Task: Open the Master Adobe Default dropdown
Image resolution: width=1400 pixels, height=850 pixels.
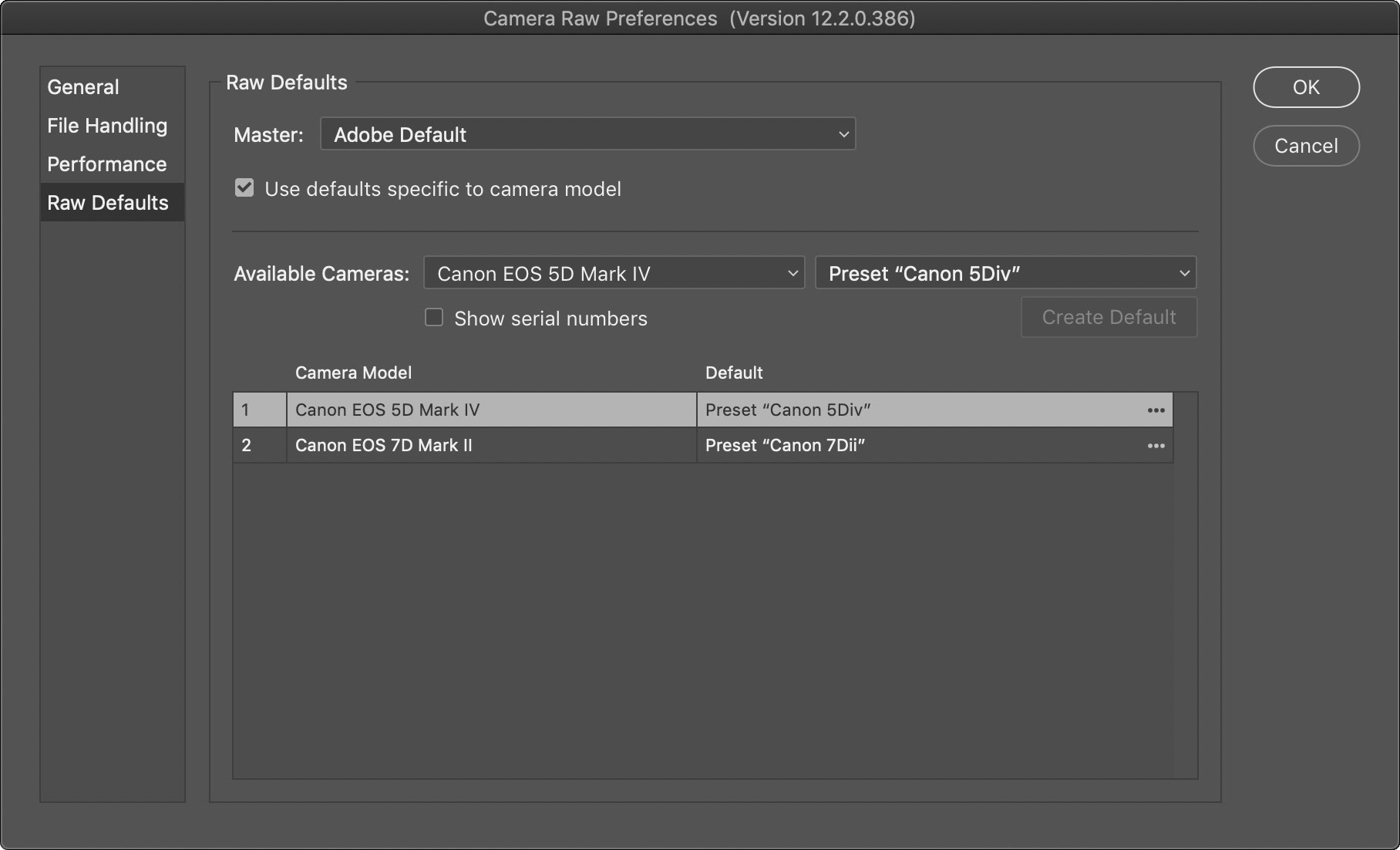Action: coord(587,134)
